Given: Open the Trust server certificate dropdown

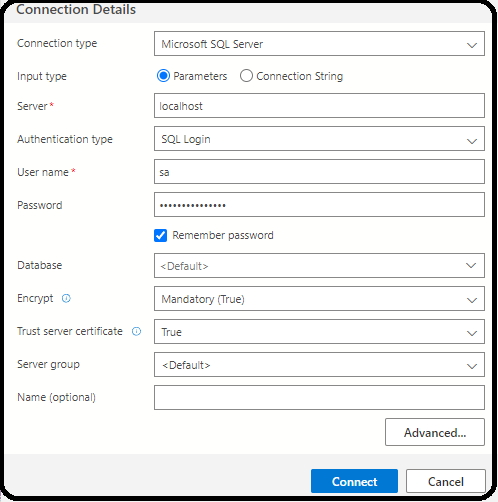Looking at the screenshot, I should tap(319, 332).
